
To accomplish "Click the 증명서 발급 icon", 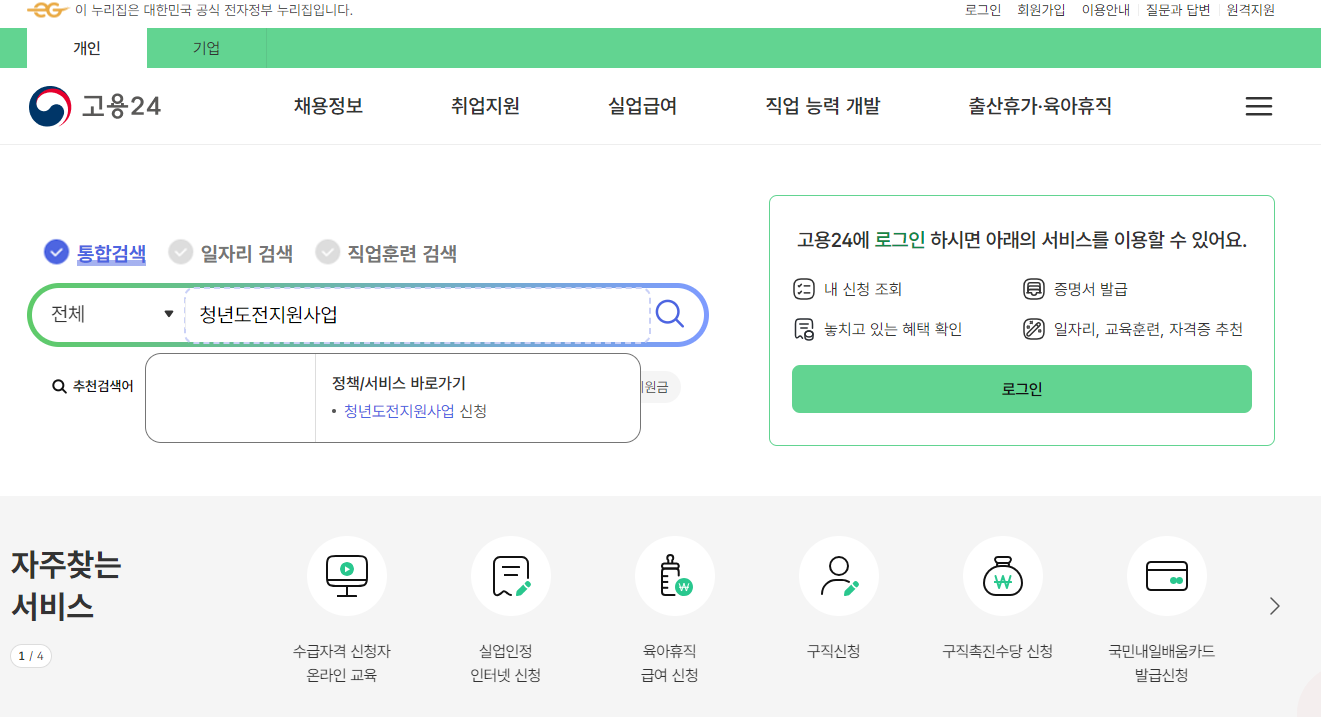I will click(x=1033, y=288).
